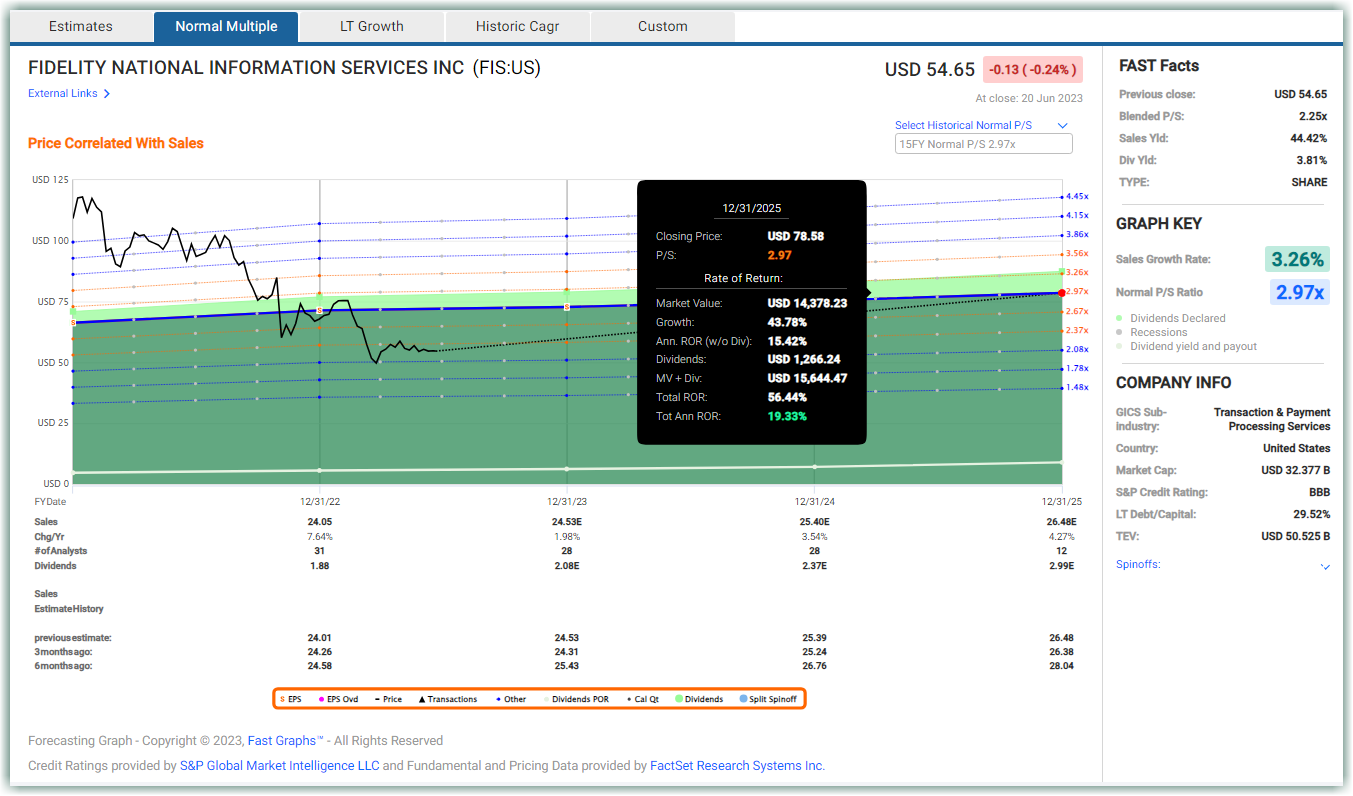Image resolution: width=1353 pixels, height=796 pixels.
Task: Toggle Dividend yield and payout option
Action: click(1187, 346)
